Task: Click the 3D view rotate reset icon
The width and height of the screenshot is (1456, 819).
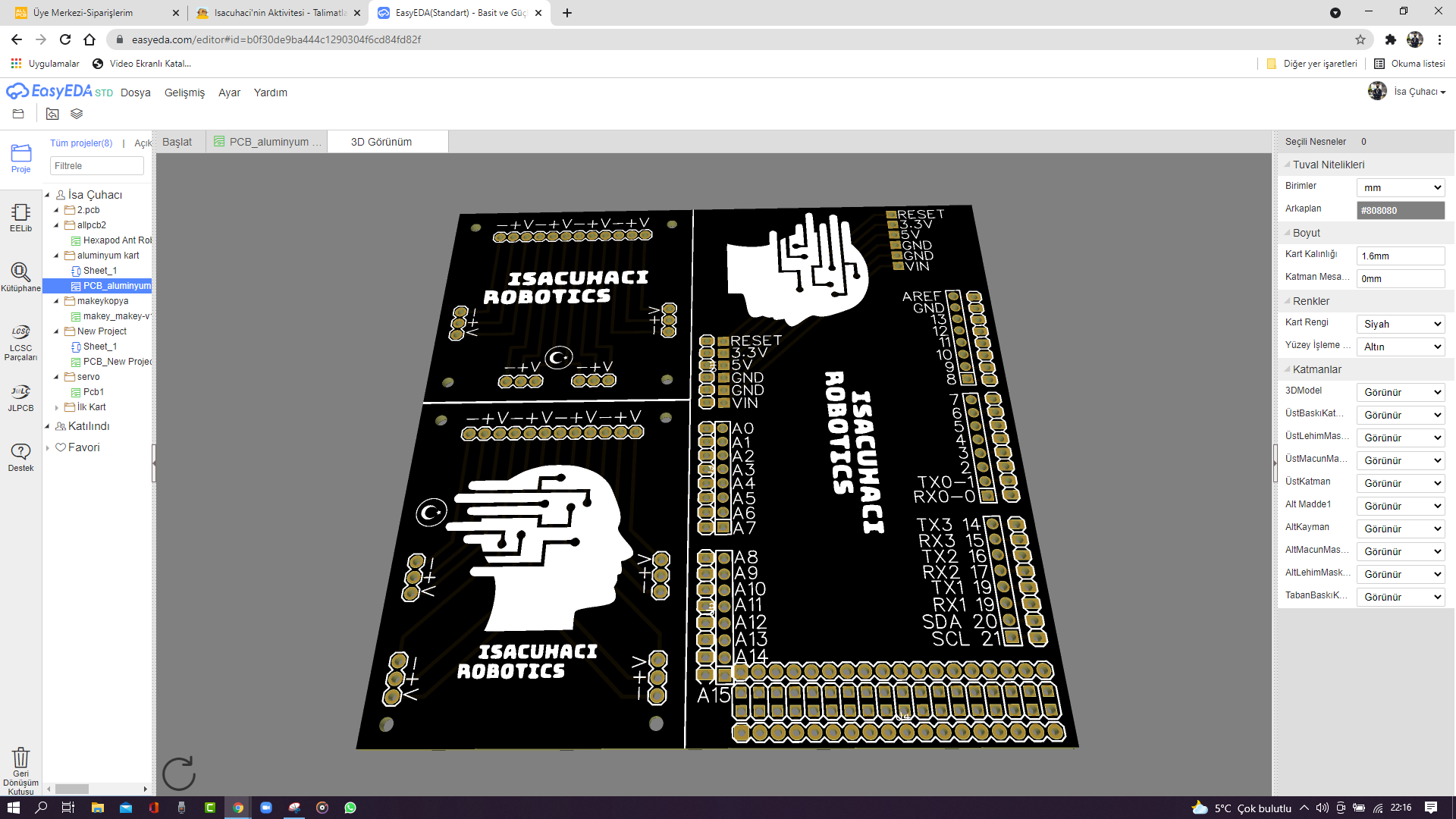Action: [x=180, y=773]
